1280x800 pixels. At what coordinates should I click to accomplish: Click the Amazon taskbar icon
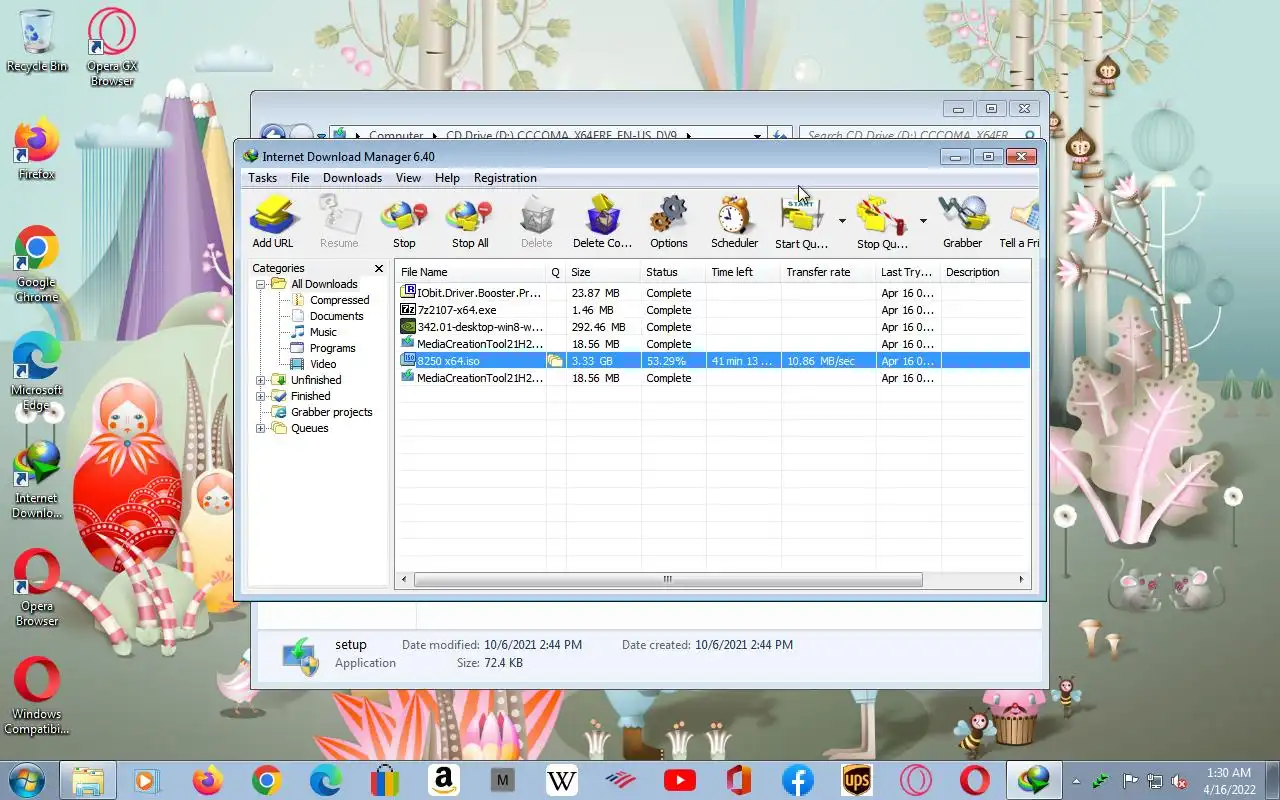444,780
